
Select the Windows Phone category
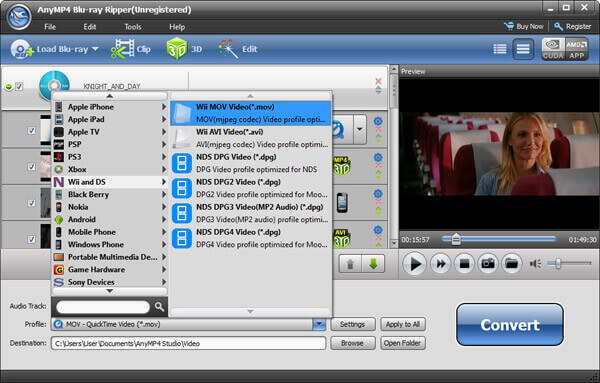click(x=110, y=244)
